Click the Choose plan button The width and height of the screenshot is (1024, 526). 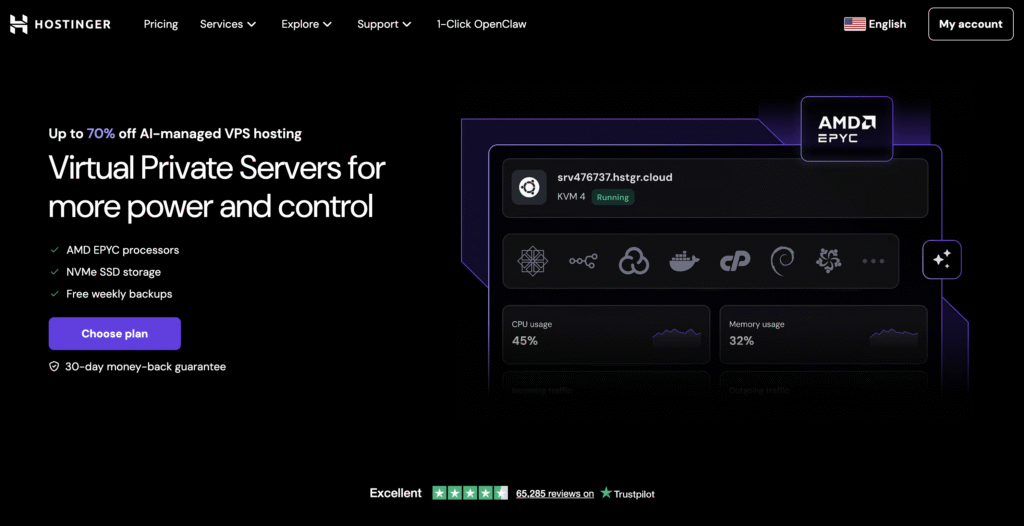tap(114, 333)
